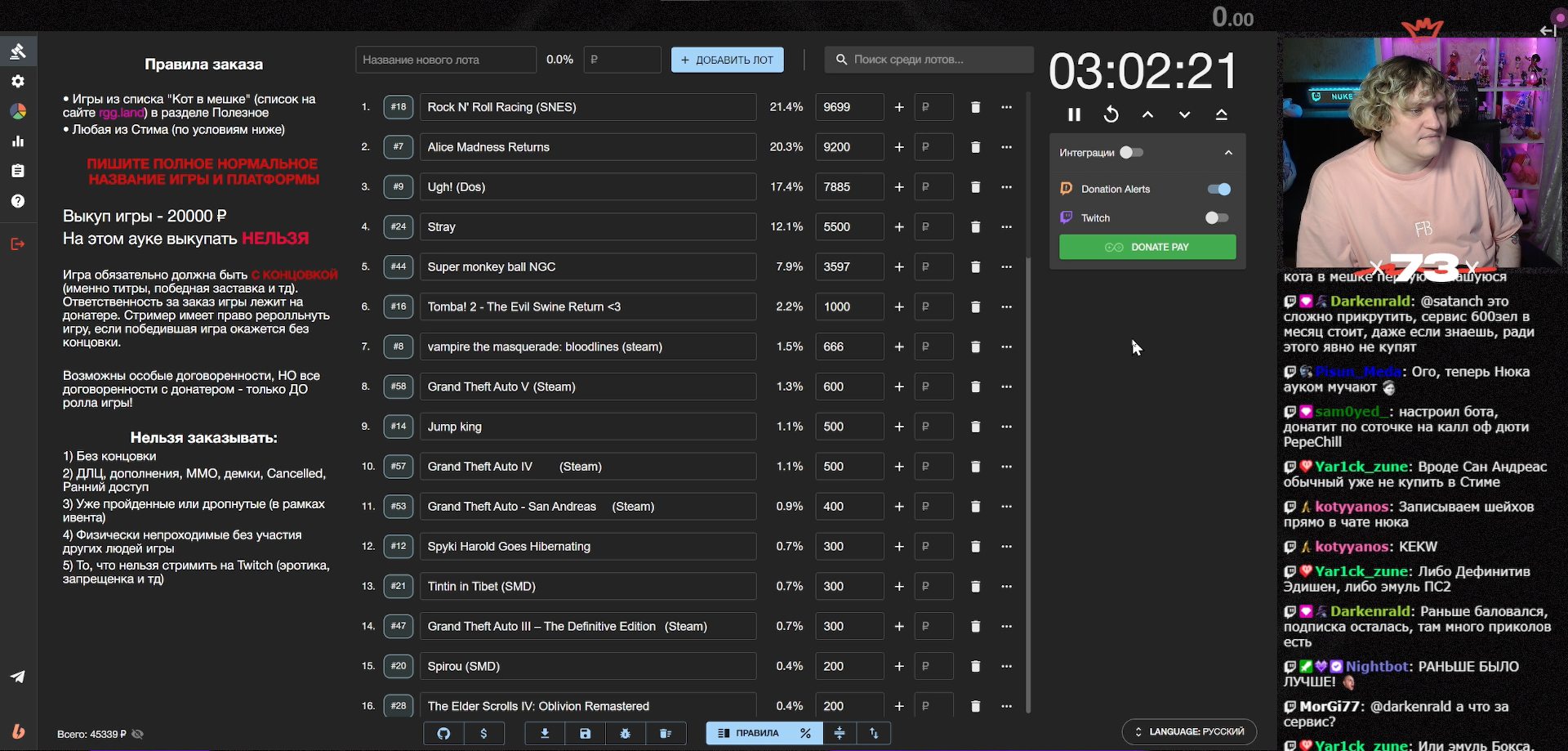
Task: Click the compact view collapse icon
Action: pos(840,734)
